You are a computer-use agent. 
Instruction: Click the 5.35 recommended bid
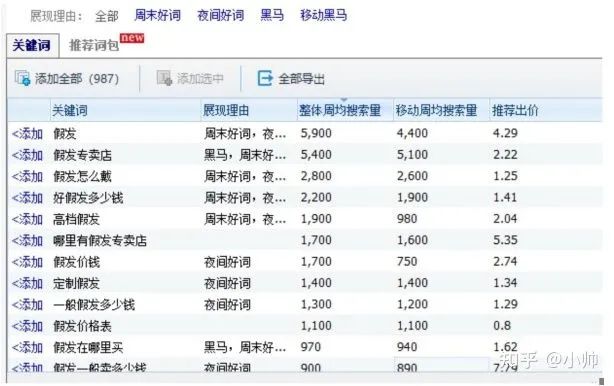(505, 240)
